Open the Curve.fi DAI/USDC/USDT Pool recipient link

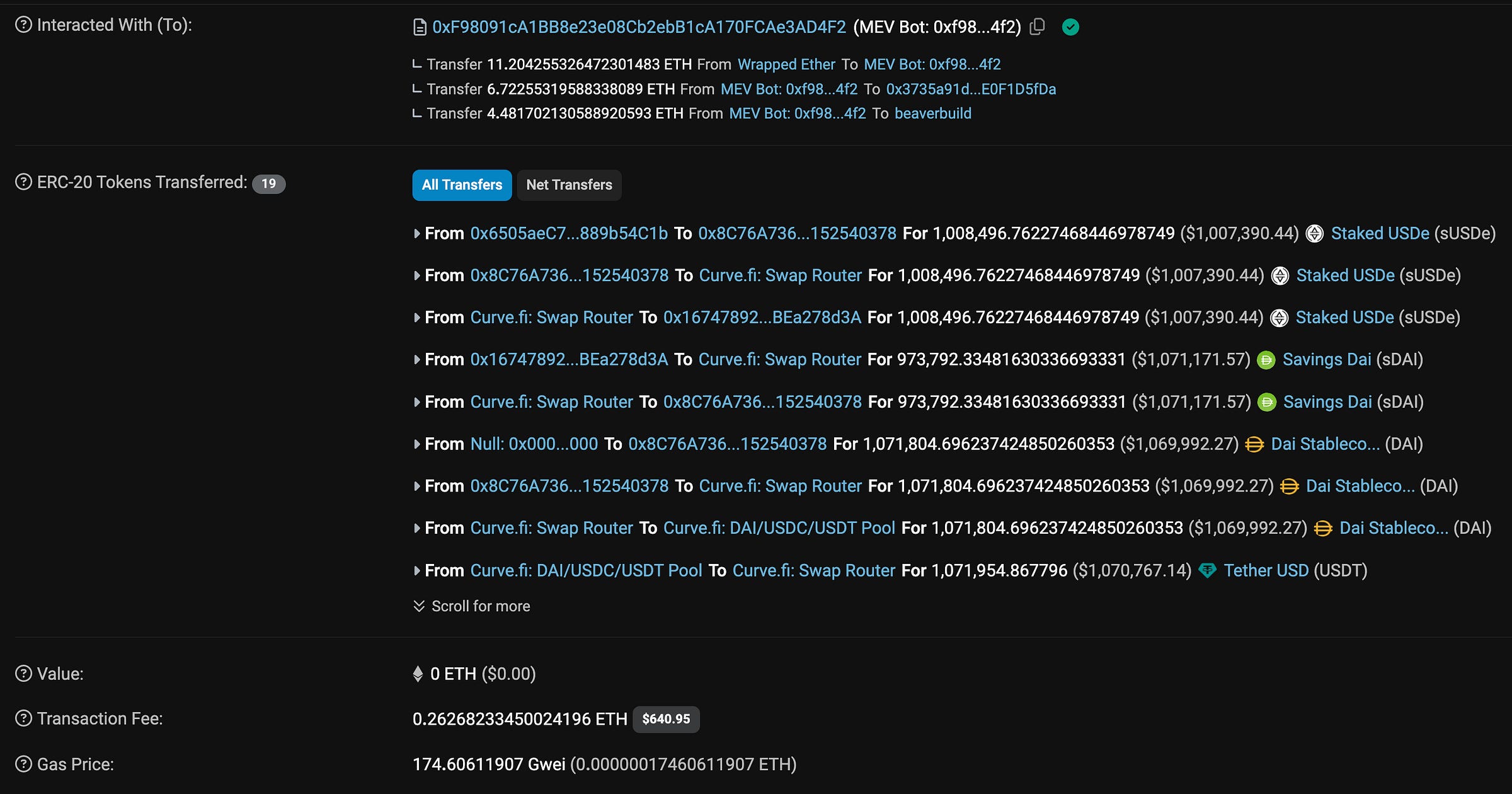[x=779, y=528]
